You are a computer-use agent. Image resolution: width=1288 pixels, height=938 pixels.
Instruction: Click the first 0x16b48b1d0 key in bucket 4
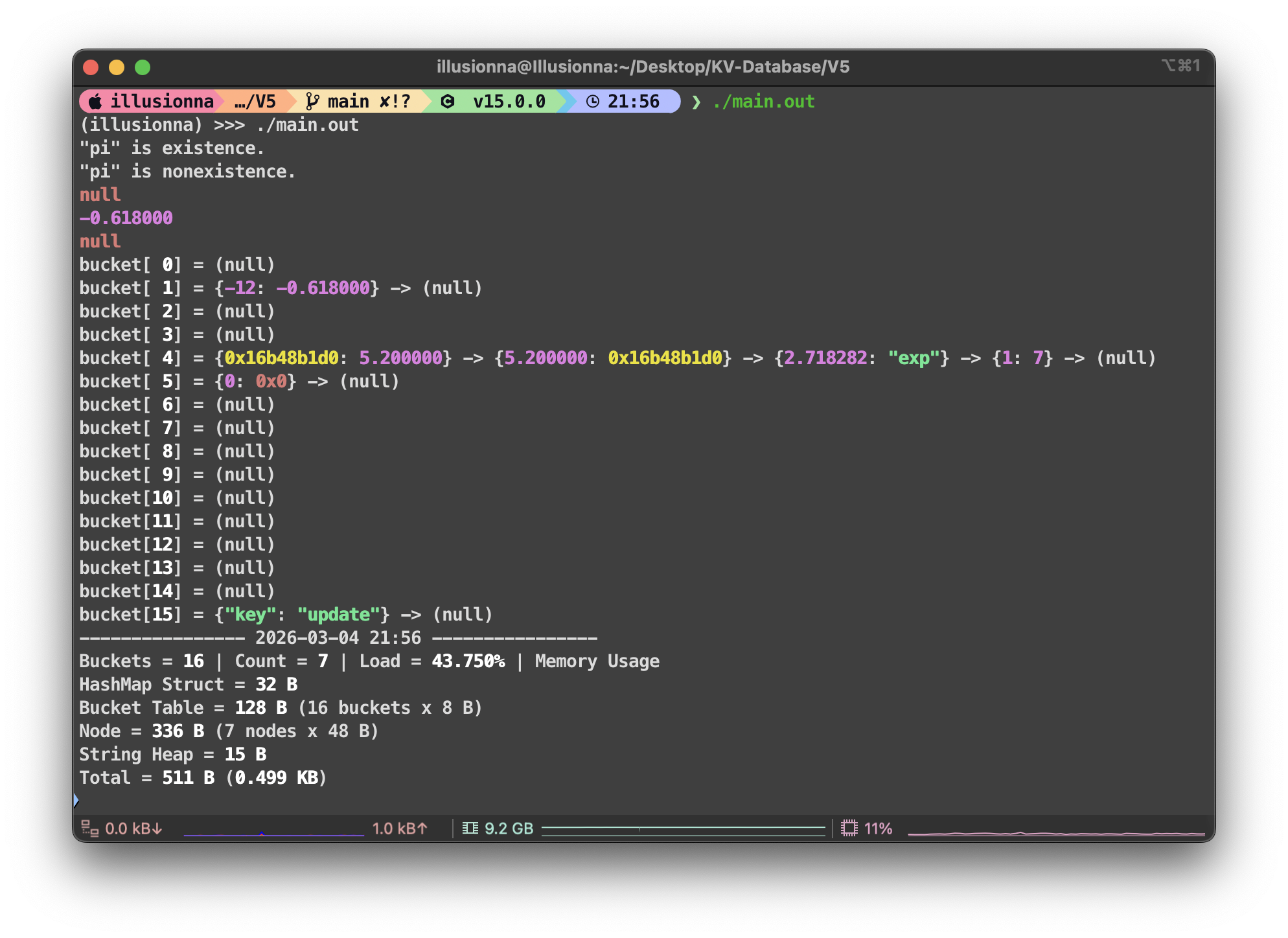[x=281, y=358]
